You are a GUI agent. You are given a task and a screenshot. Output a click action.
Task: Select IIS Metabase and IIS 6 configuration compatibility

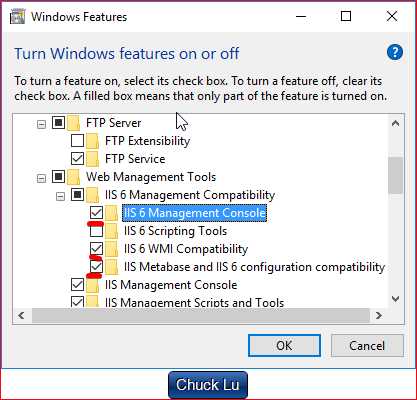254,267
